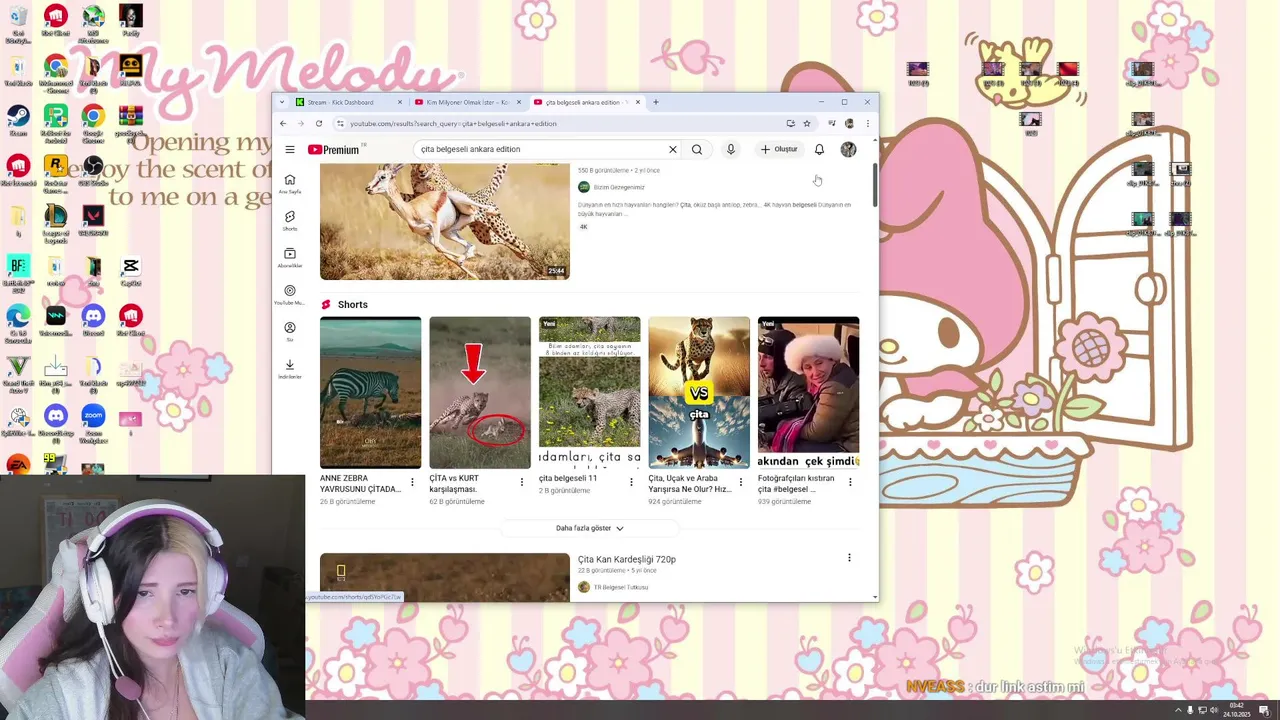Select the Recycle Bin desktop icon

click(x=17, y=24)
